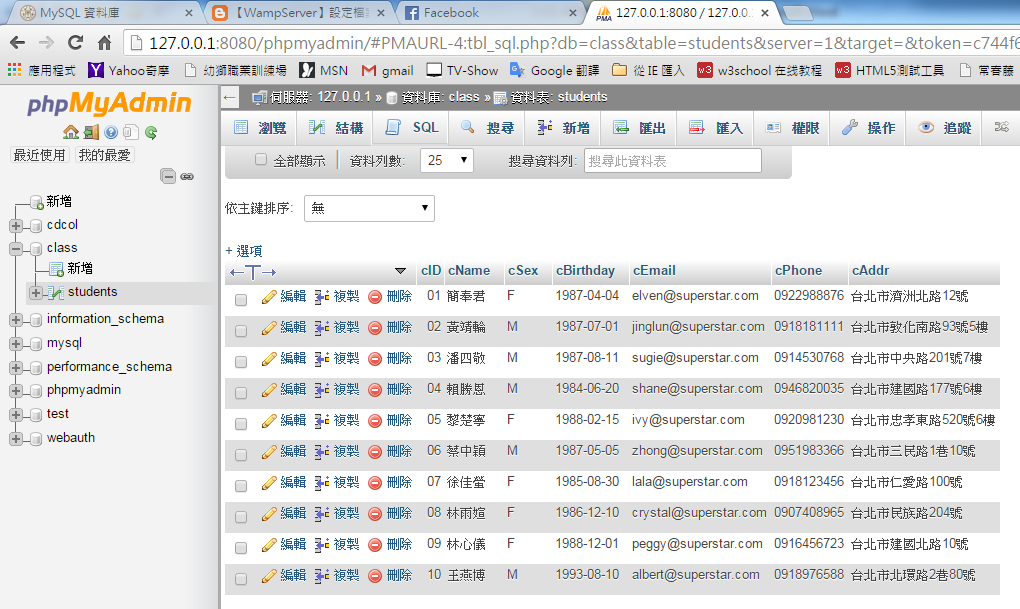Click the green reload navigation panel icon
The width and height of the screenshot is (1020, 609).
click(151, 133)
